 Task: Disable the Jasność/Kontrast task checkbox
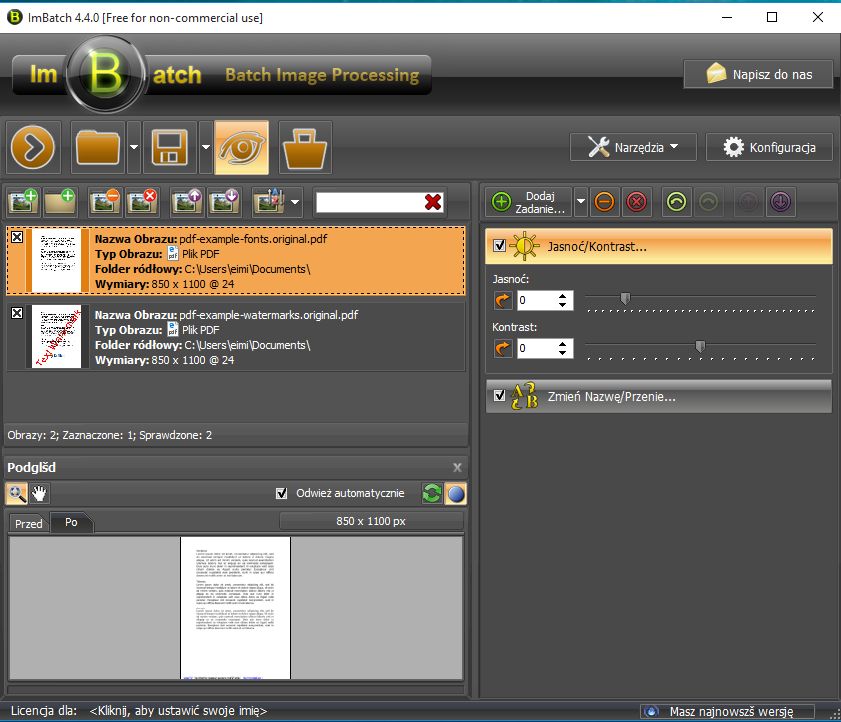coord(499,246)
